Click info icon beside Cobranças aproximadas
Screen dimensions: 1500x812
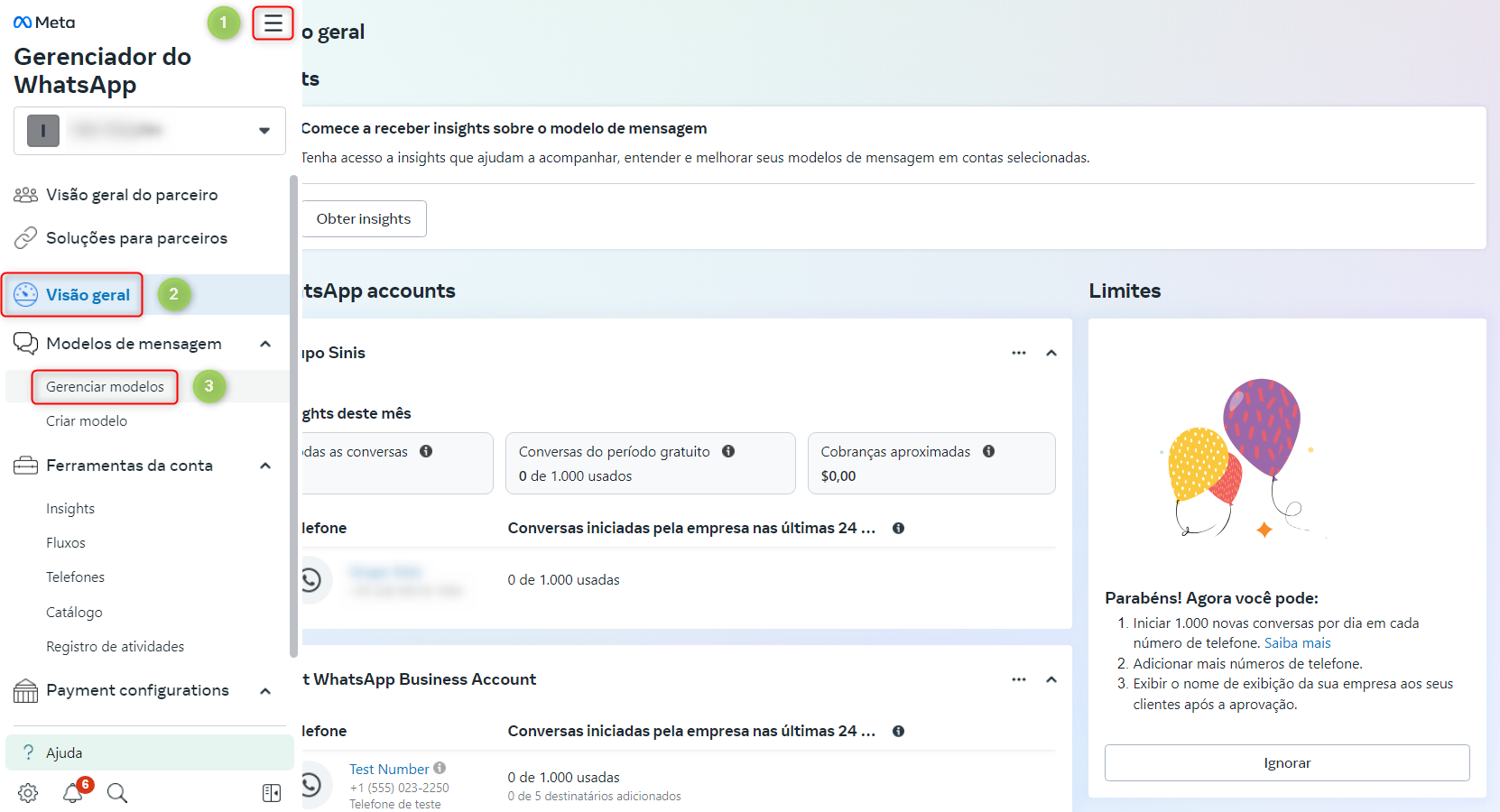pos(989,451)
